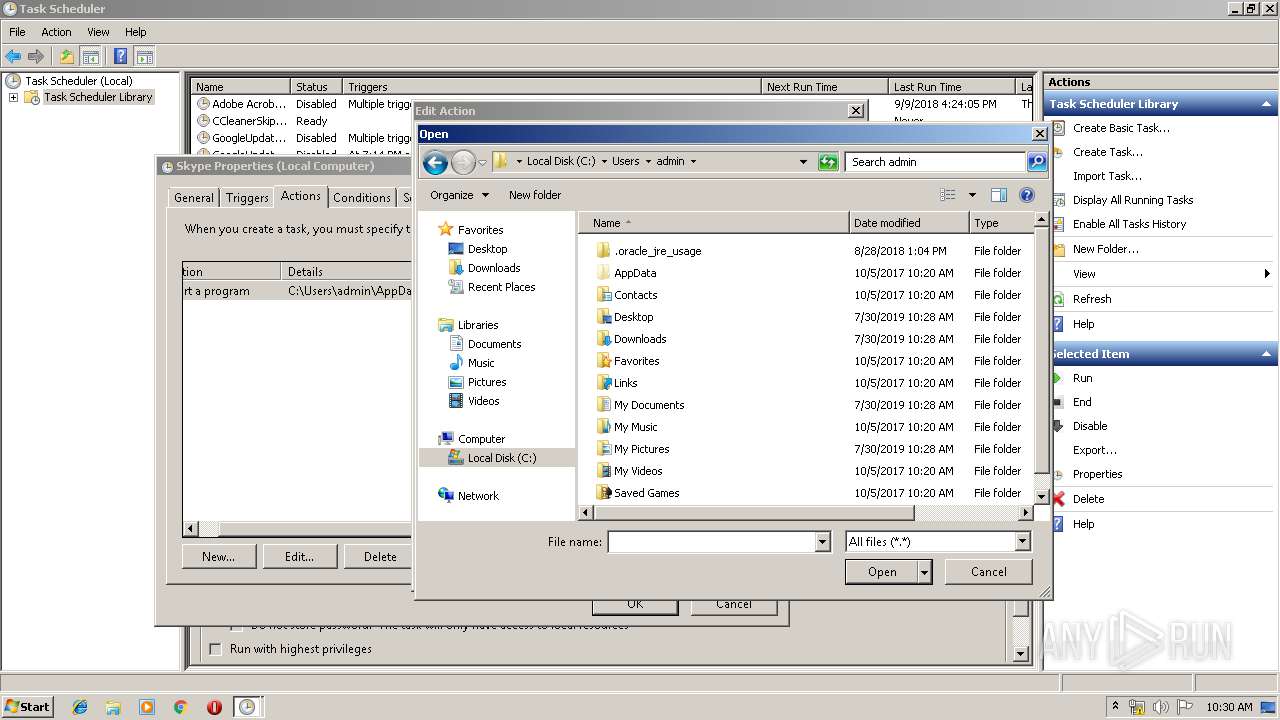
Task: Click the Open button
Action: [882, 572]
